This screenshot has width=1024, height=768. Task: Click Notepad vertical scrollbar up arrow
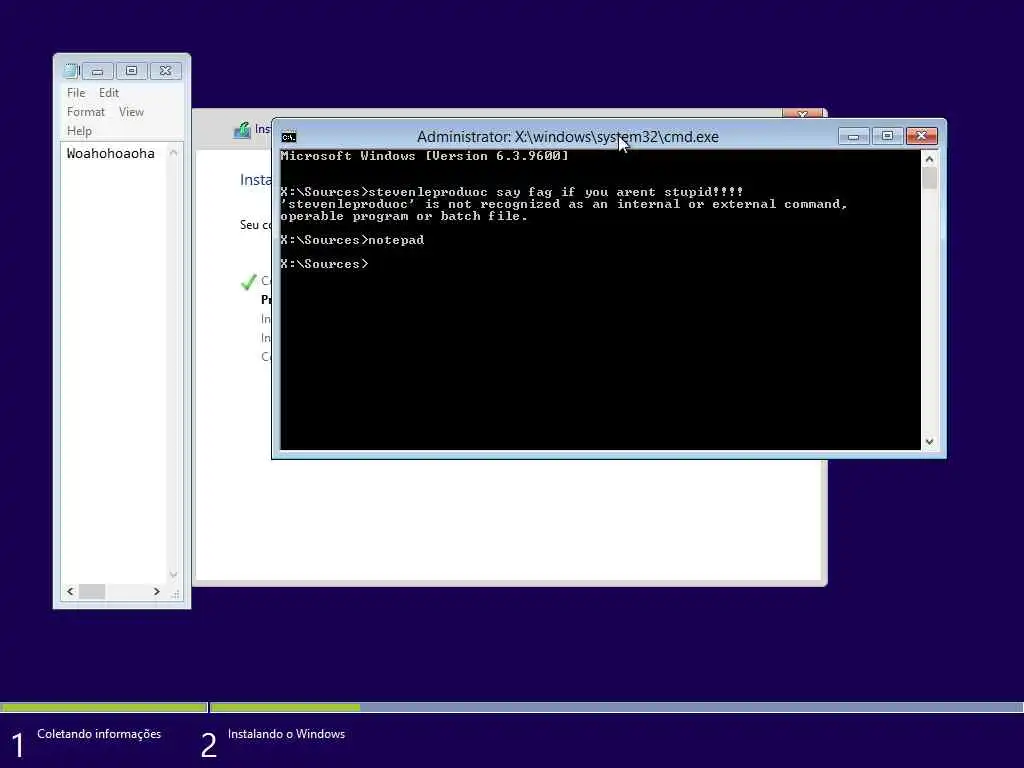pyautogui.click(x=173, y=153)
